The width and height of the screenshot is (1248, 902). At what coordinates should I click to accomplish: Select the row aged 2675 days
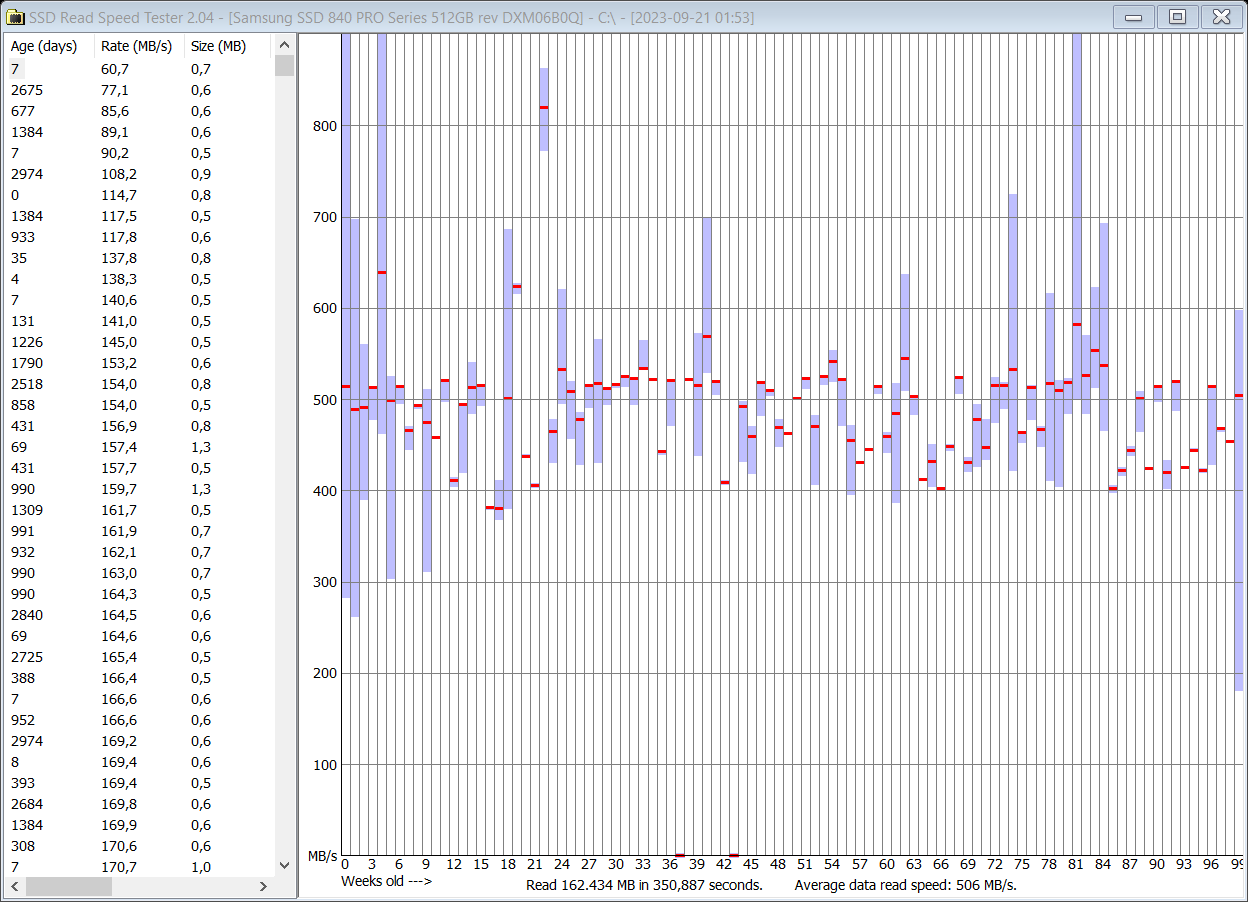coord(100,90)
